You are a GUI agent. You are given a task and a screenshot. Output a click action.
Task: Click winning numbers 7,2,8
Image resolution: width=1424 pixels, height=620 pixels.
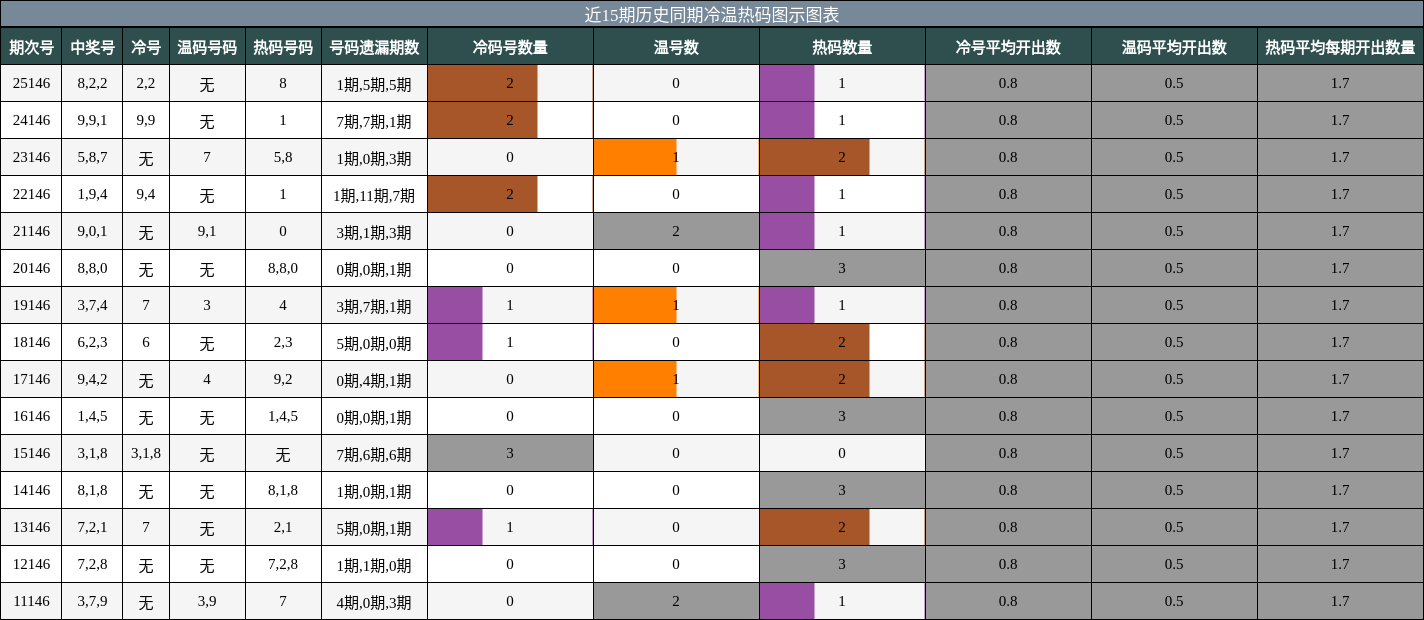pos(92,564)
